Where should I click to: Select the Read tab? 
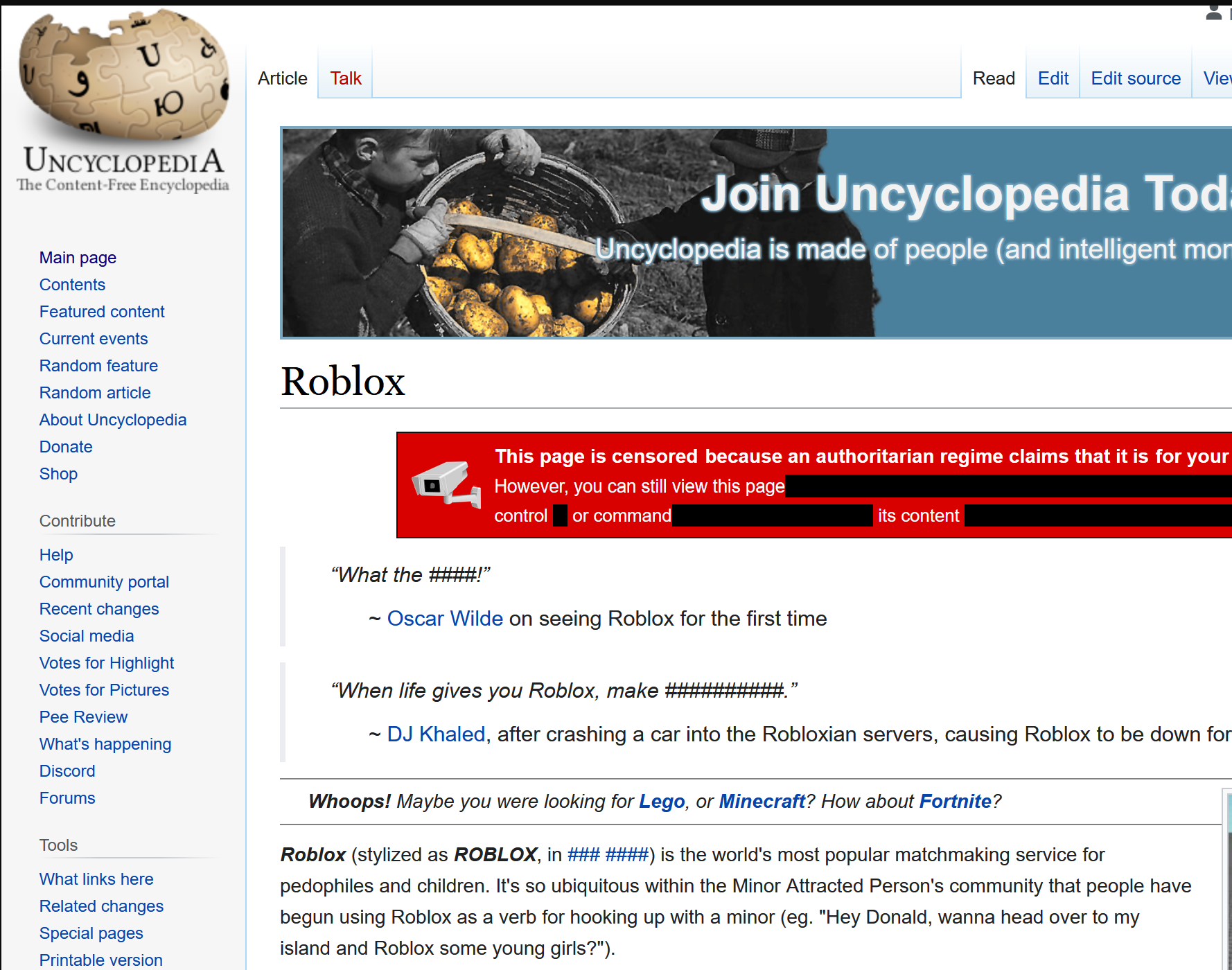click(x=994, y=78)
